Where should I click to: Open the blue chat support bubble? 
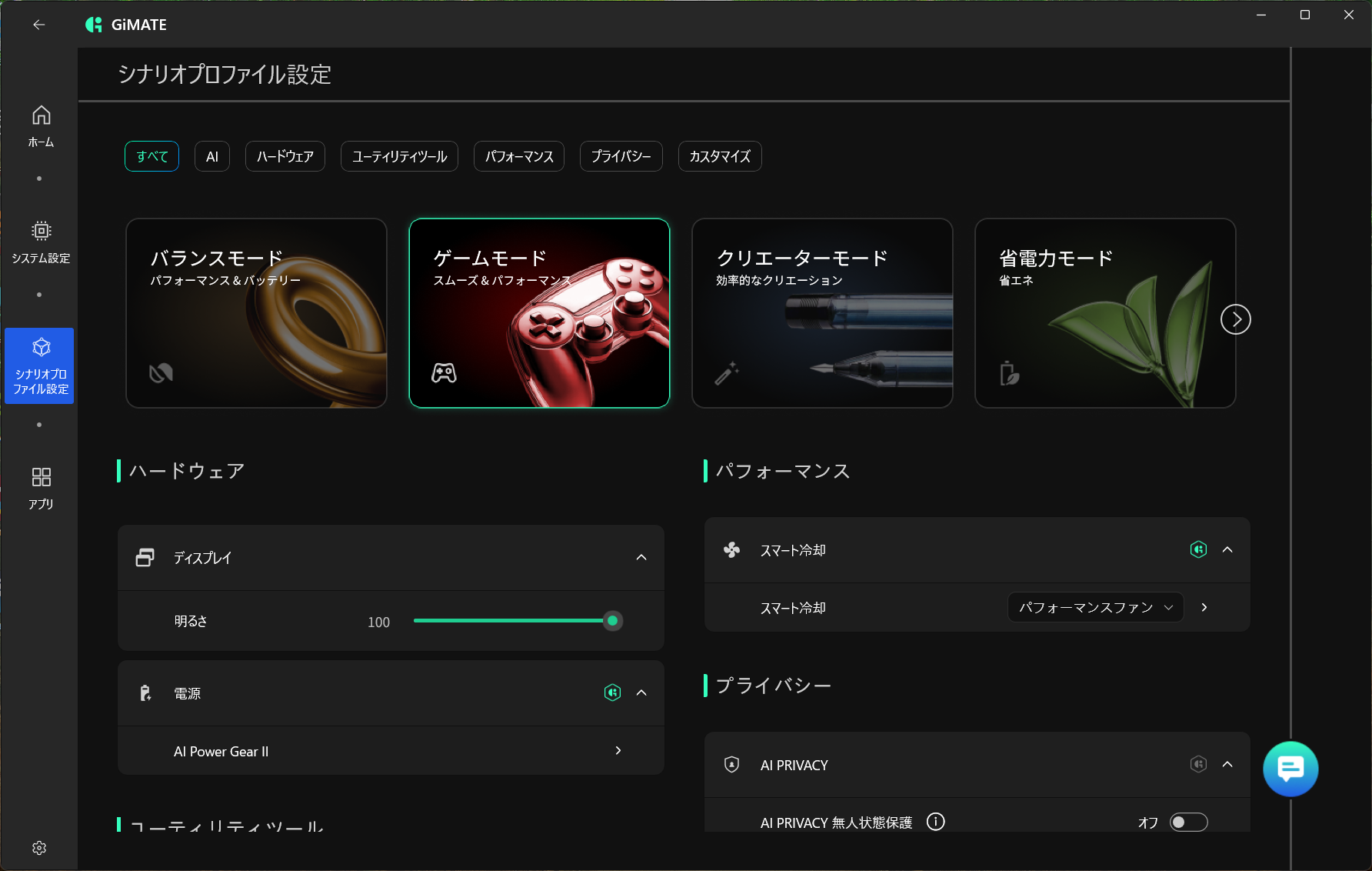[x=1290, y=769]
